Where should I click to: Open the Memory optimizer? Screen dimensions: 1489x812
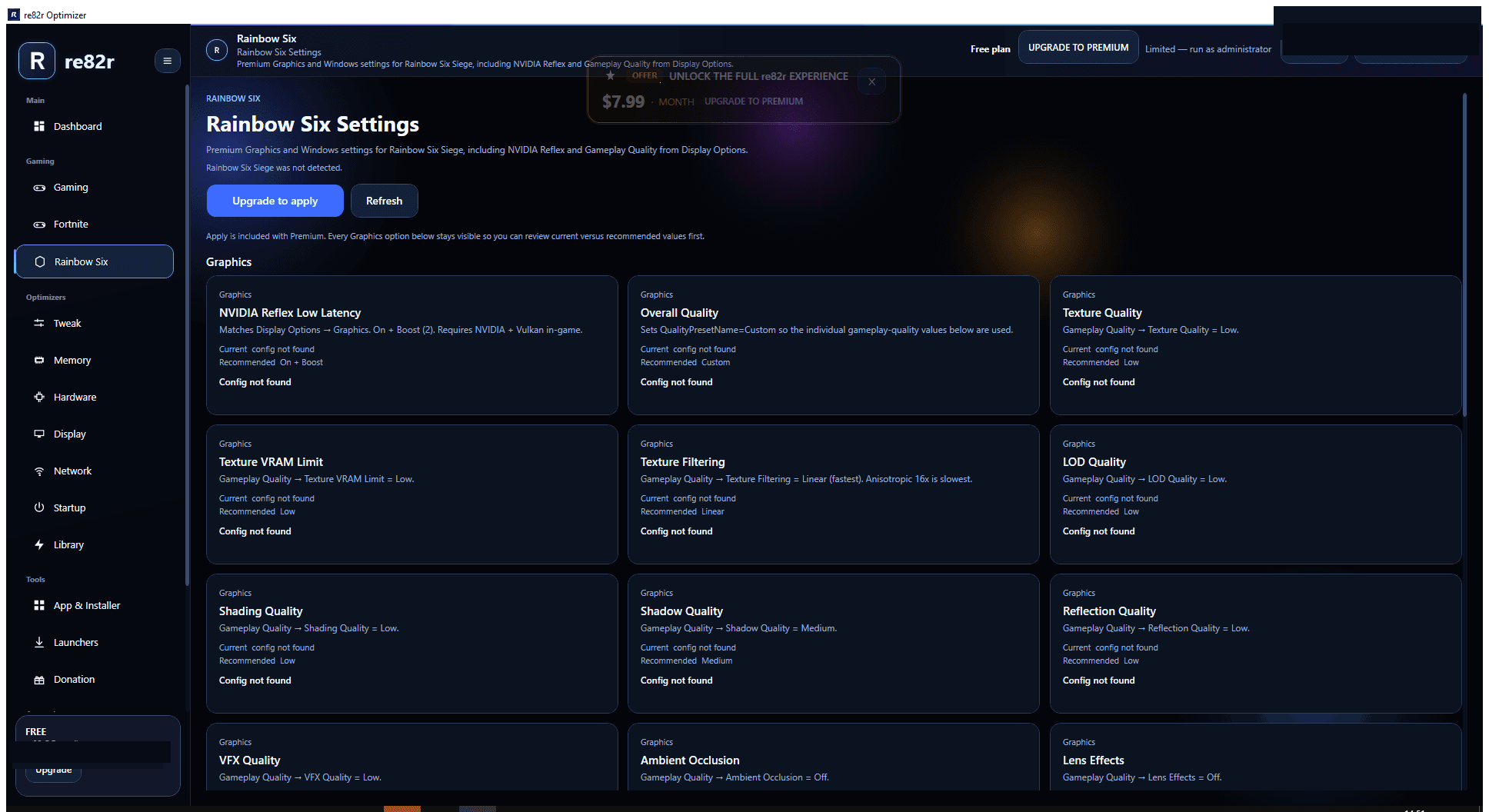pyautogui.click(x=94, y=360)
